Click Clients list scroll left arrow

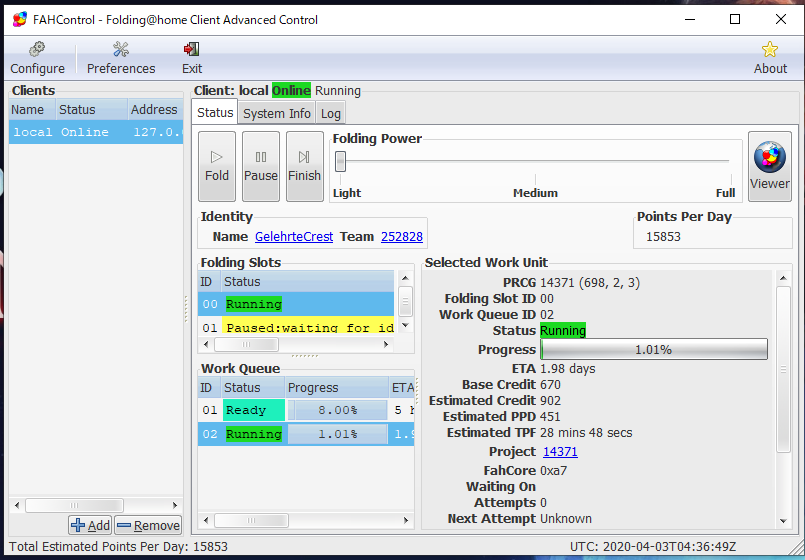point(17,506)
